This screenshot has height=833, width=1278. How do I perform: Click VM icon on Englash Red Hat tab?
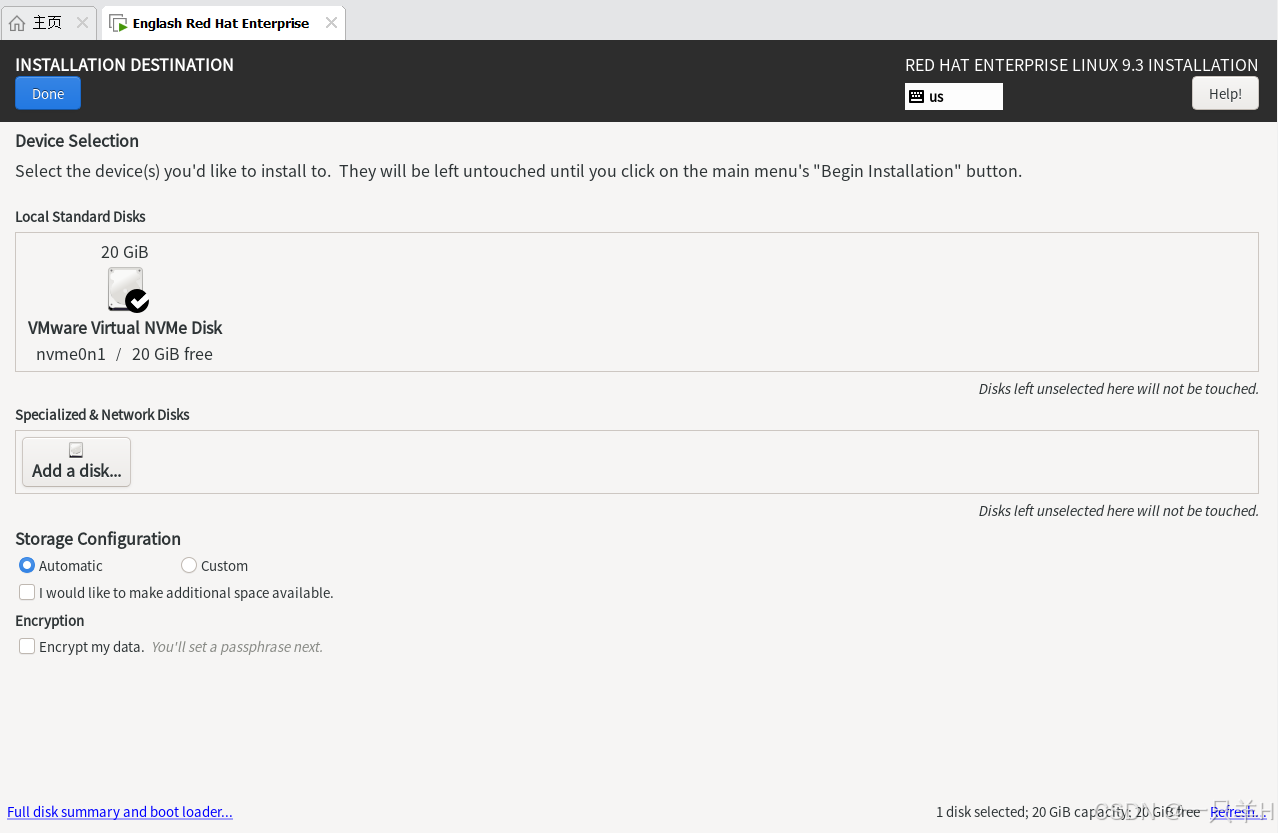(118, 23)
